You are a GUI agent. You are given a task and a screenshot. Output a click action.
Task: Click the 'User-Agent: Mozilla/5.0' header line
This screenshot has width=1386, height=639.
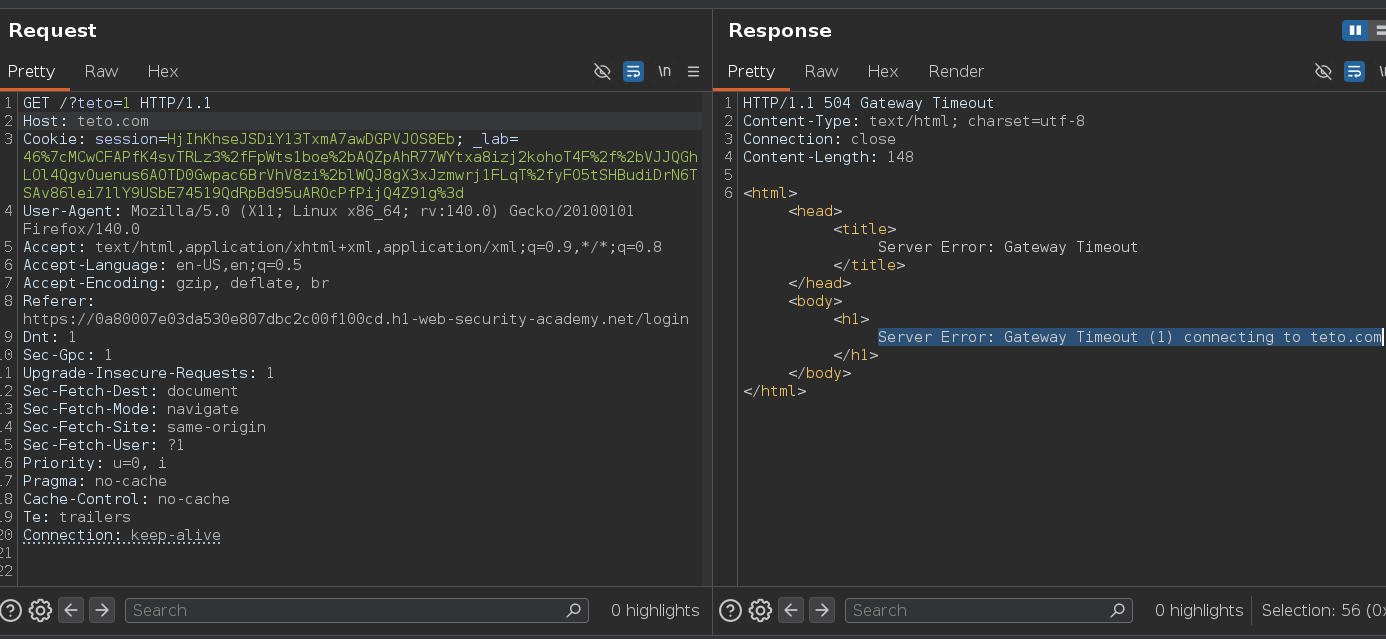tap(328, 211)
